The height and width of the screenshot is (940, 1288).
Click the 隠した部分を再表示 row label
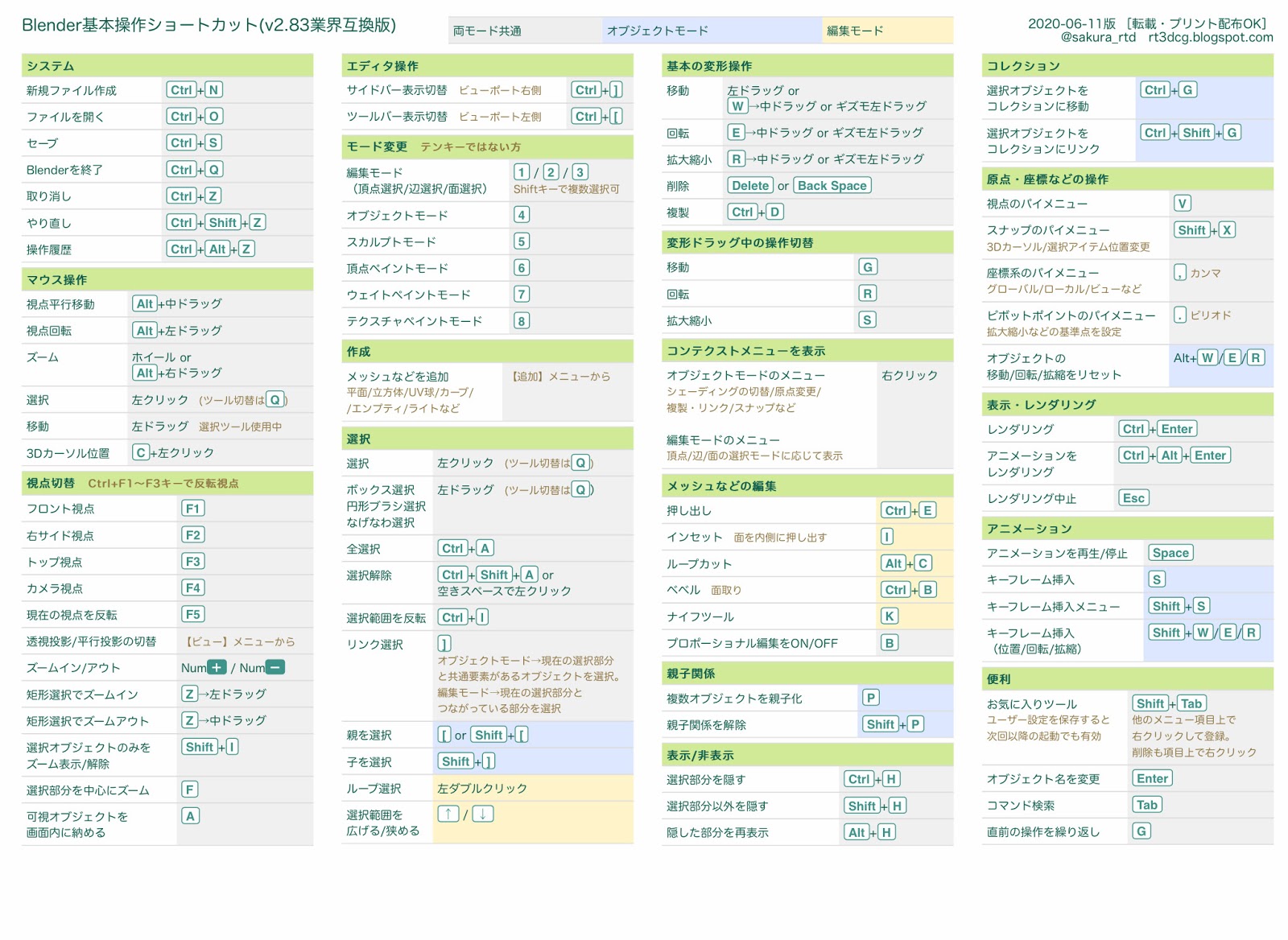(x=717, y=833)
